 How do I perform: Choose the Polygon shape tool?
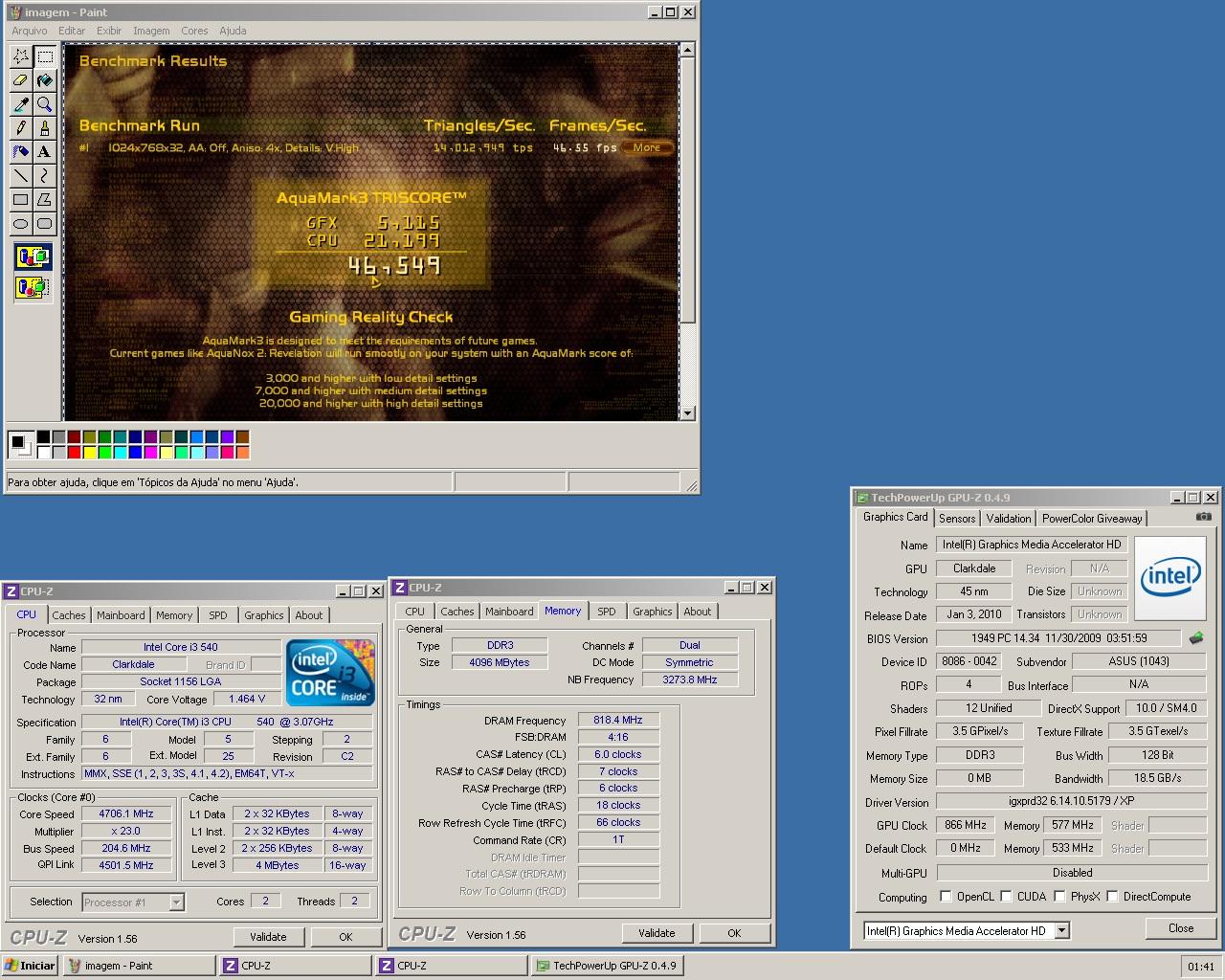click(x=44, y=200)
